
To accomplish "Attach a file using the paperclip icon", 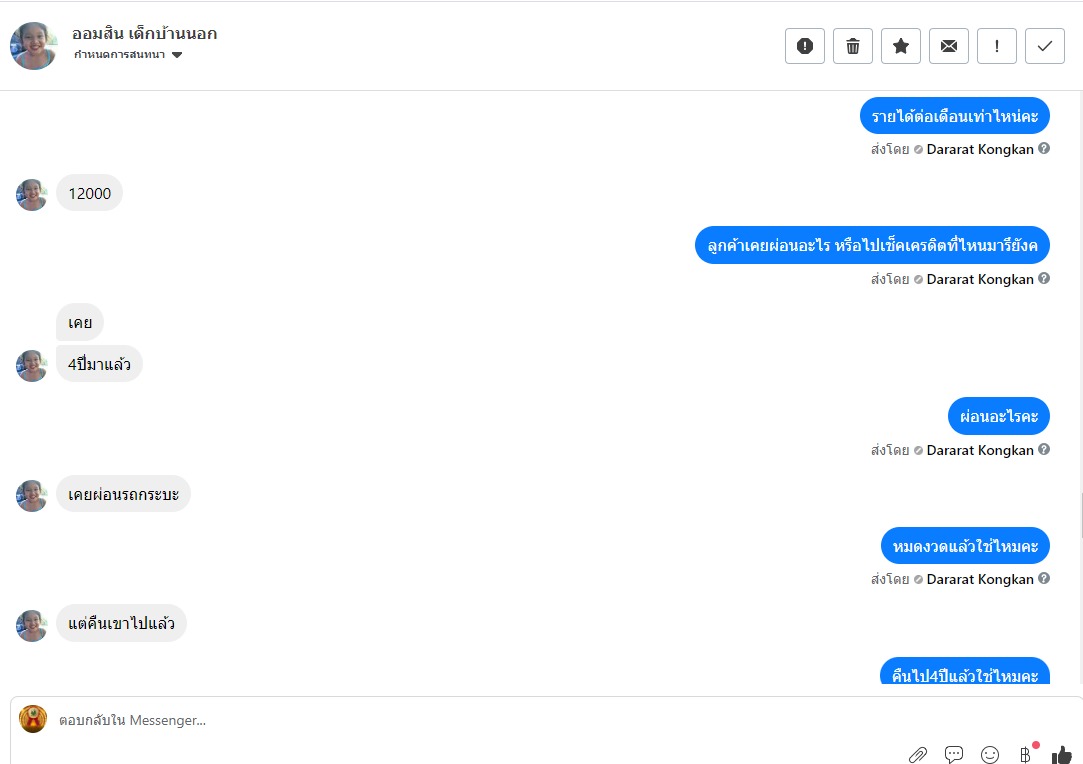I will (x=917, y=754).
